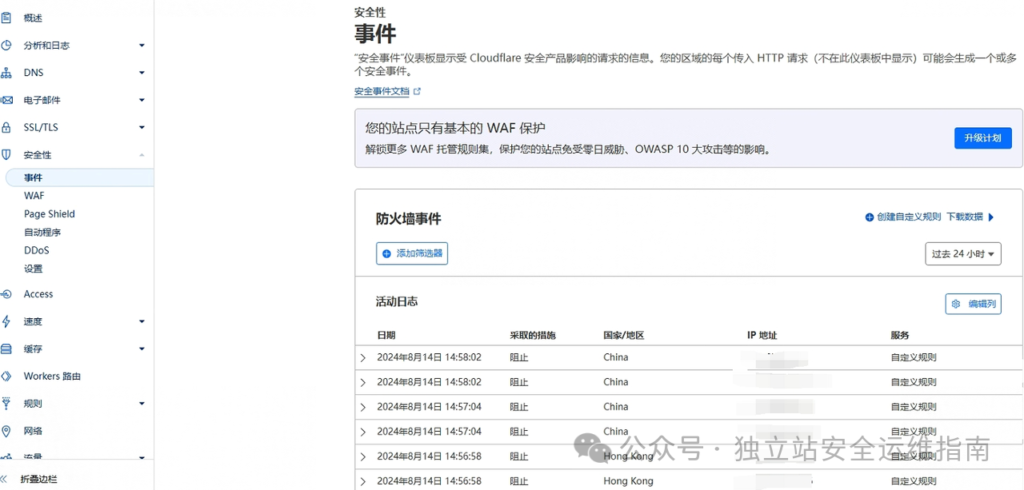Click the 国家/地区 column header
Viewport: 1024px width, 490px height.
coord(624,335)
